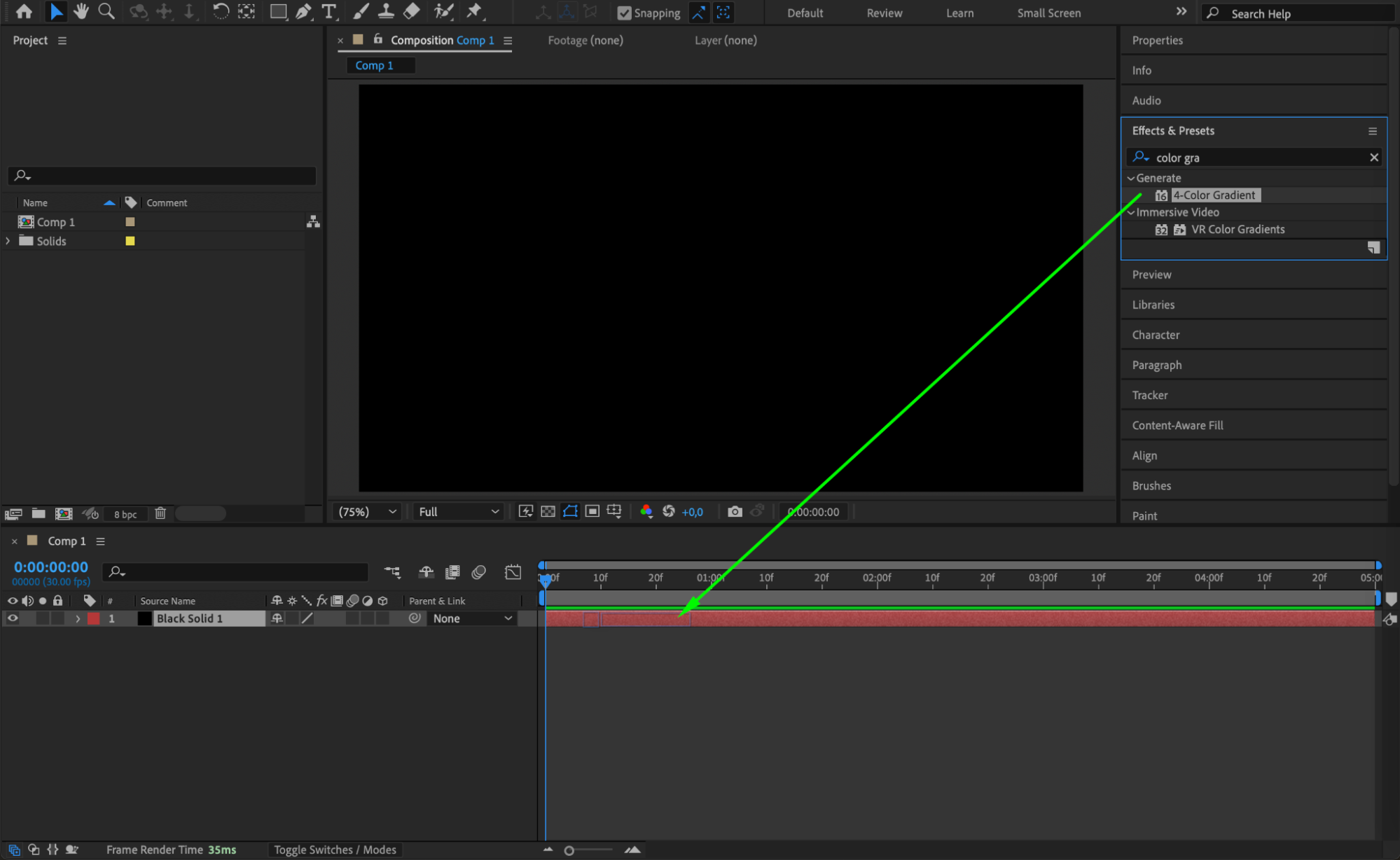Image resolution: width=1400 pixels, height=860 pixels.
Task: Select the Pen tool
Action: click(303, 11)
